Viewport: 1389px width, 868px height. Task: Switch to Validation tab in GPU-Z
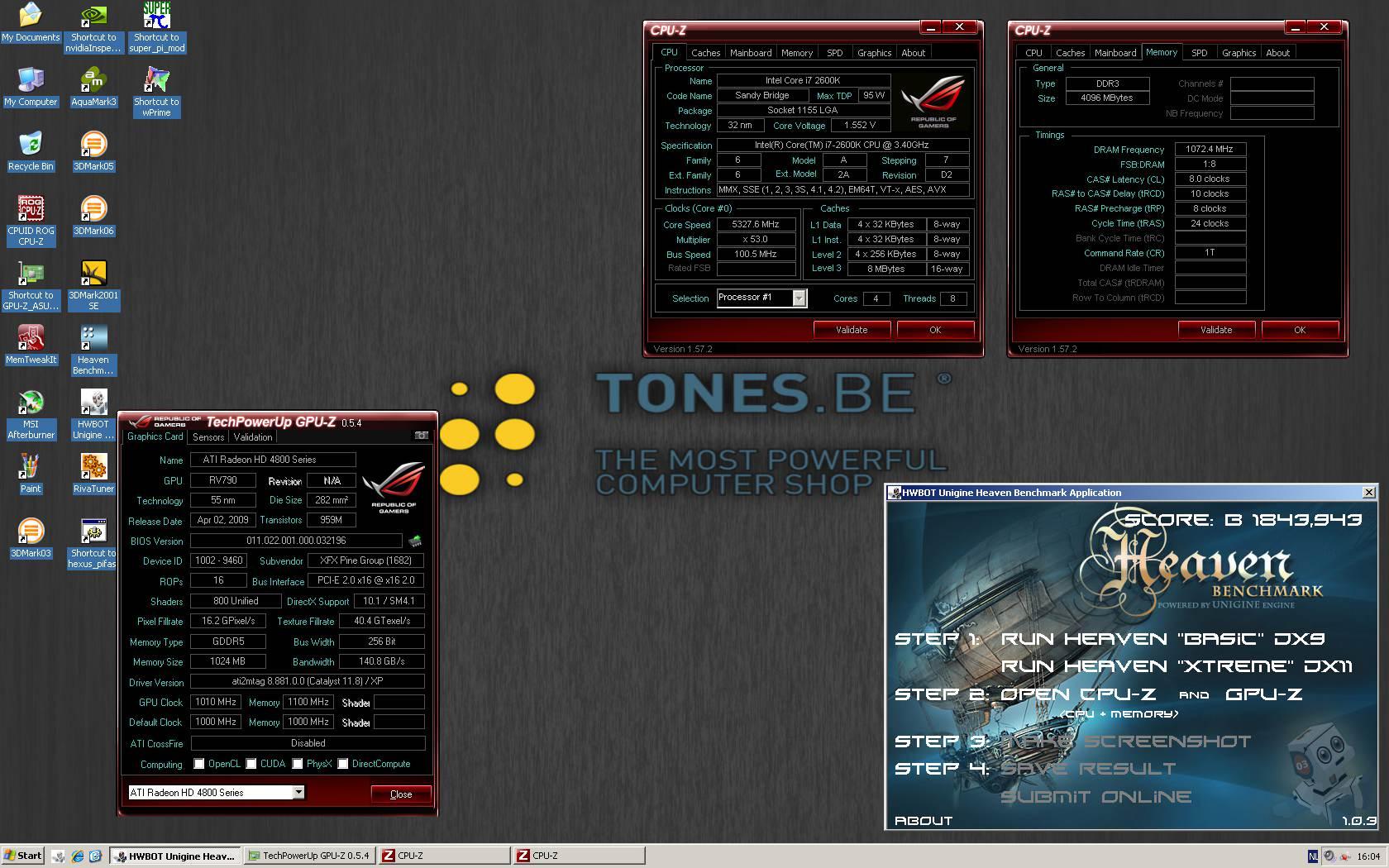click(253, 437)
